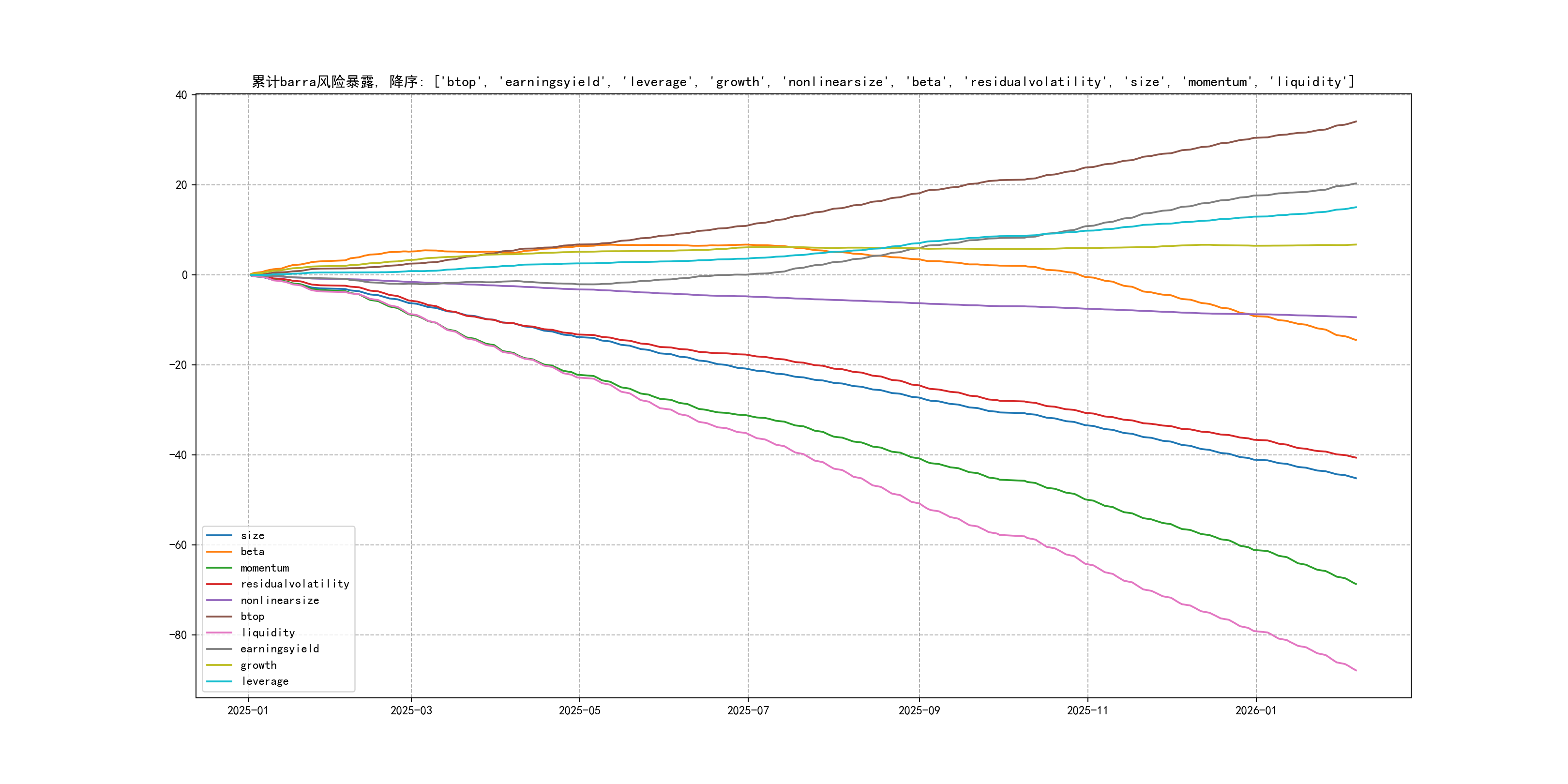Click the cyan leverage legend line swatch
This screenshot has width=1568, height=784.
[219, 682]
